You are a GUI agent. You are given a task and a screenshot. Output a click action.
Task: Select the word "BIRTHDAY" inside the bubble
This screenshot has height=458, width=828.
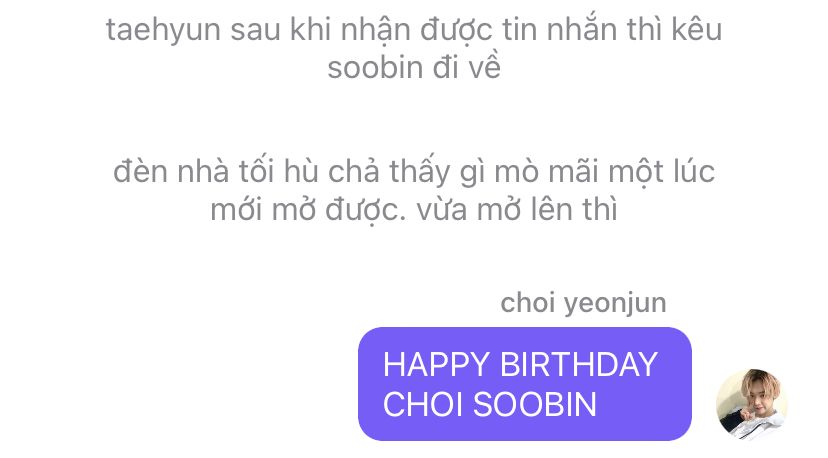[x=578, y=364]
